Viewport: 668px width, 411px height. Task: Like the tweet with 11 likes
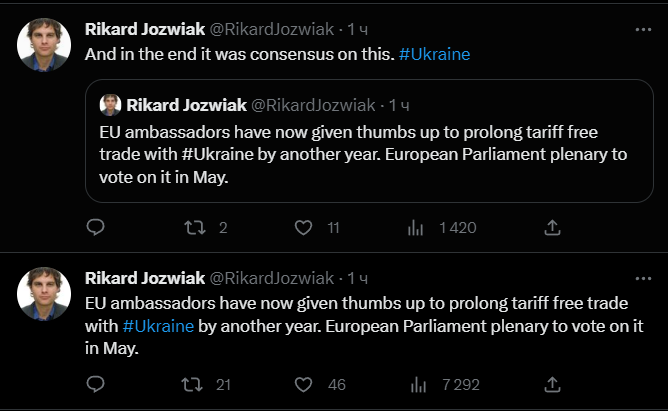[305, 227]
